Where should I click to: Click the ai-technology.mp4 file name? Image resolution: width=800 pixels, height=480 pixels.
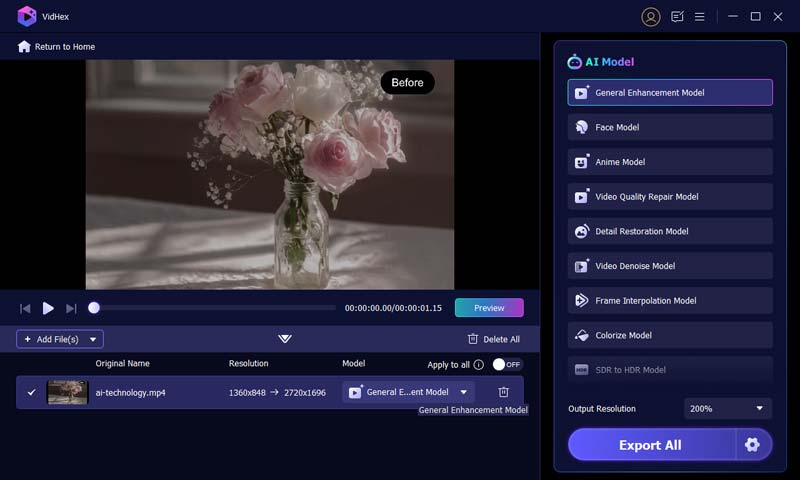pyautogui.click(x=131, y=393)
